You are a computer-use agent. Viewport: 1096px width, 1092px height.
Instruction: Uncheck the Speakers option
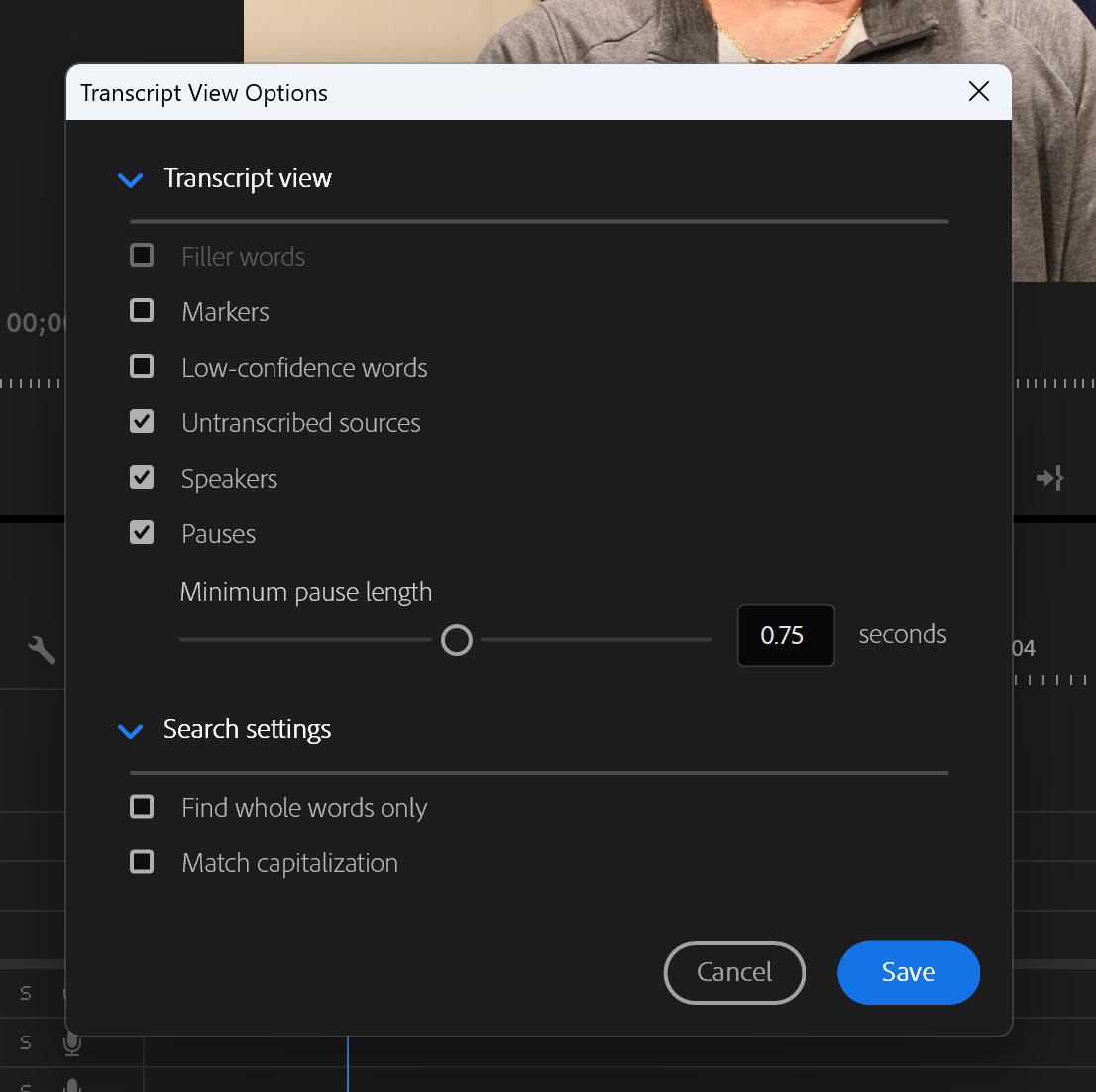[x=142, y=477]
